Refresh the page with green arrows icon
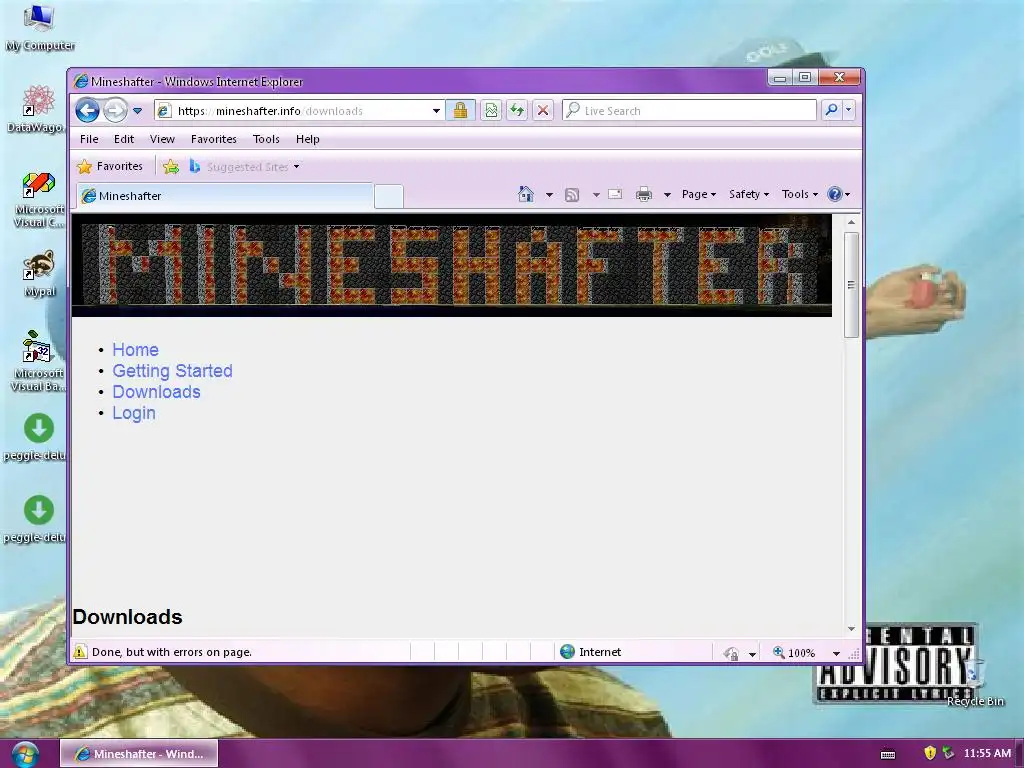The image size is (1024, 768). 517,110
